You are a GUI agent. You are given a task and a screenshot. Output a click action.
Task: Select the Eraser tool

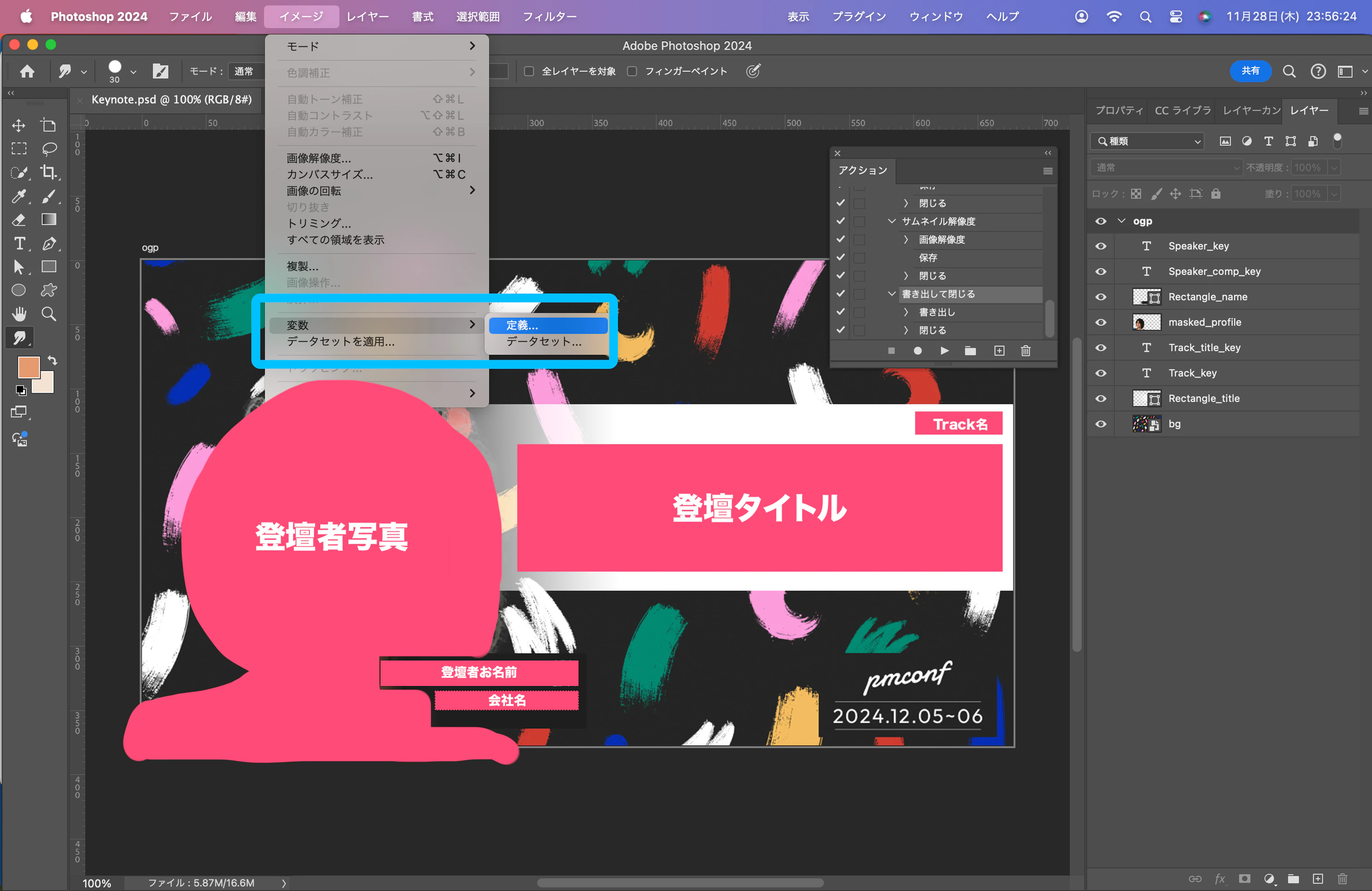[x=19, y=220]
